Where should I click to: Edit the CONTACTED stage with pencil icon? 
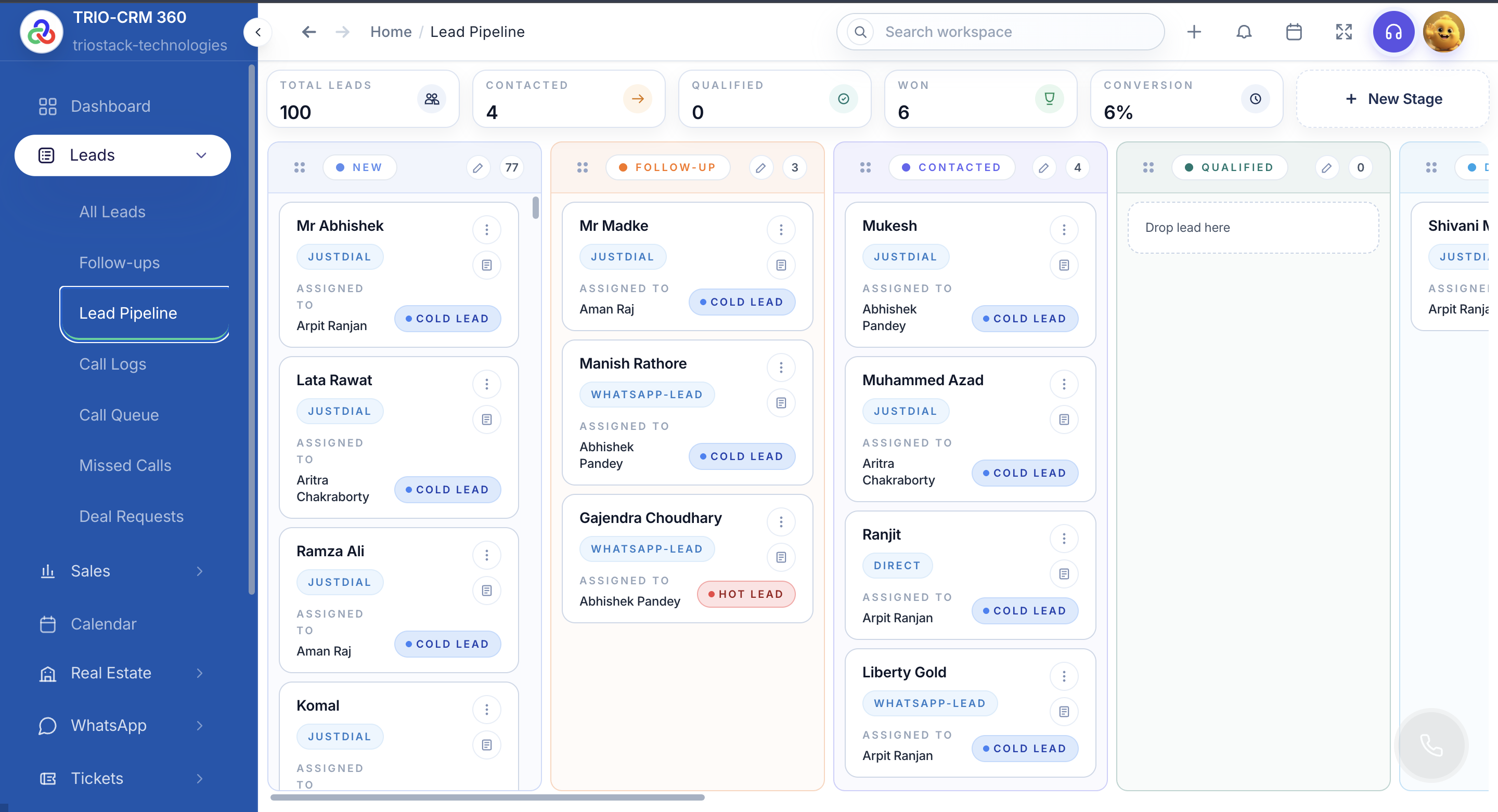1044,167
